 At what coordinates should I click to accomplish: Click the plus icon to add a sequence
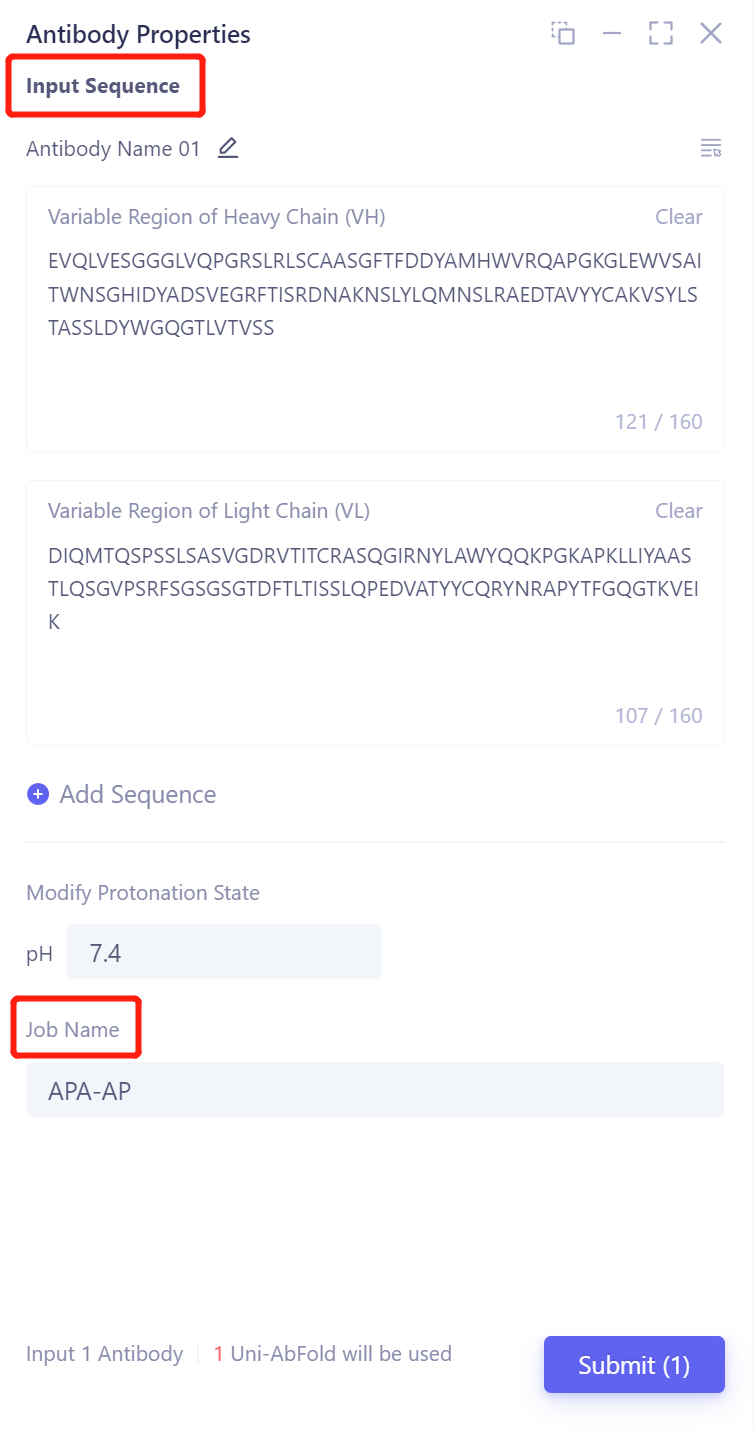tap(38, 793)
